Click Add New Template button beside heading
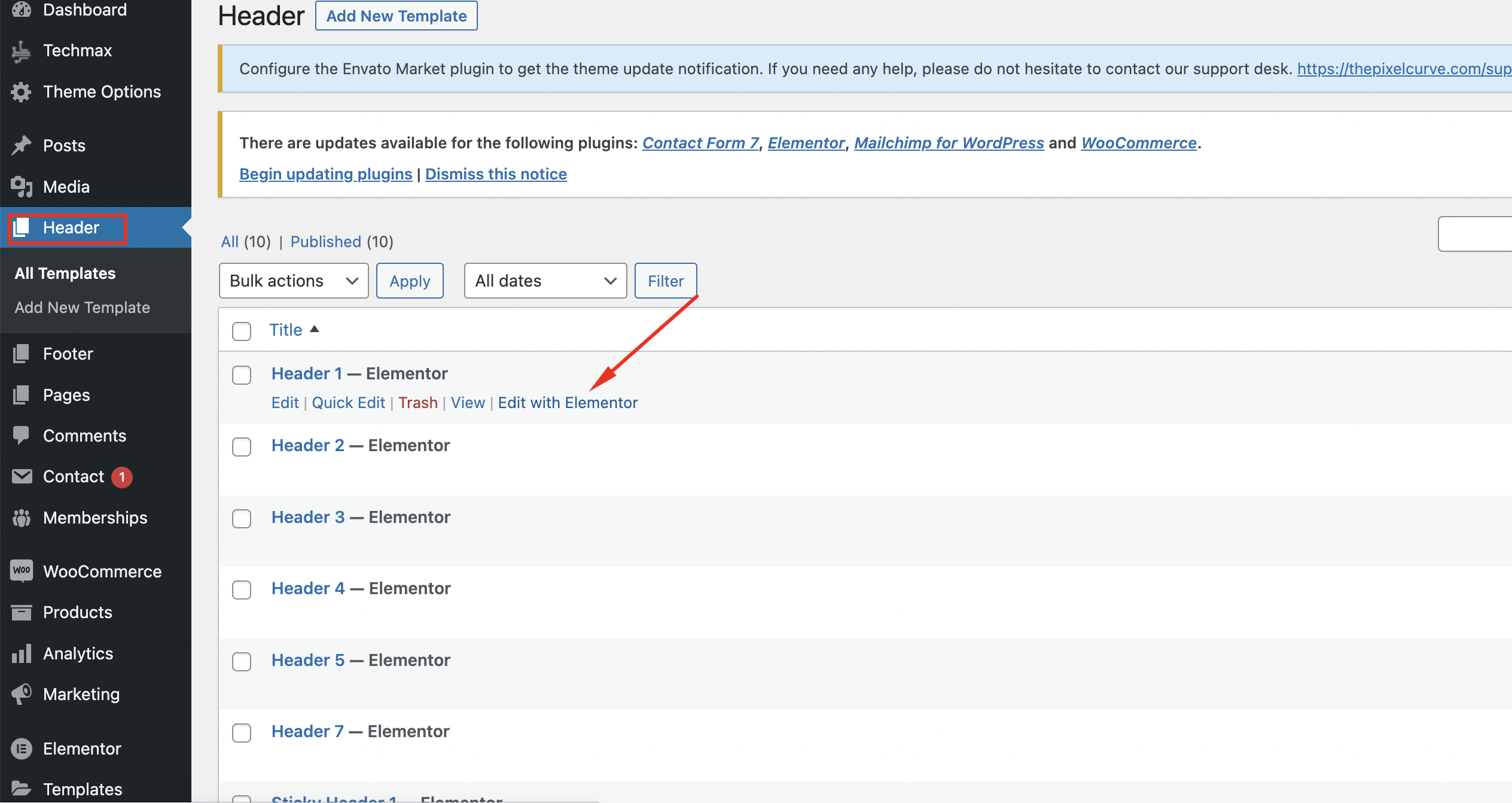The width and height of the screenshot is (1512, 803). pyautogui.click(x=397, y=16)
